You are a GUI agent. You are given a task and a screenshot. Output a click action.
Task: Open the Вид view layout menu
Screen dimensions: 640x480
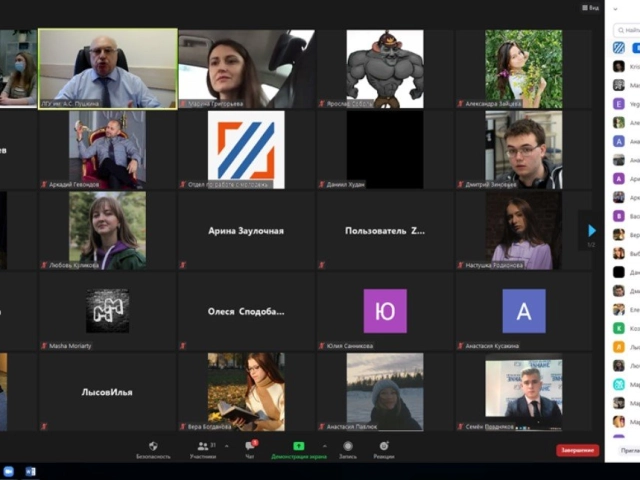(590, 7)
